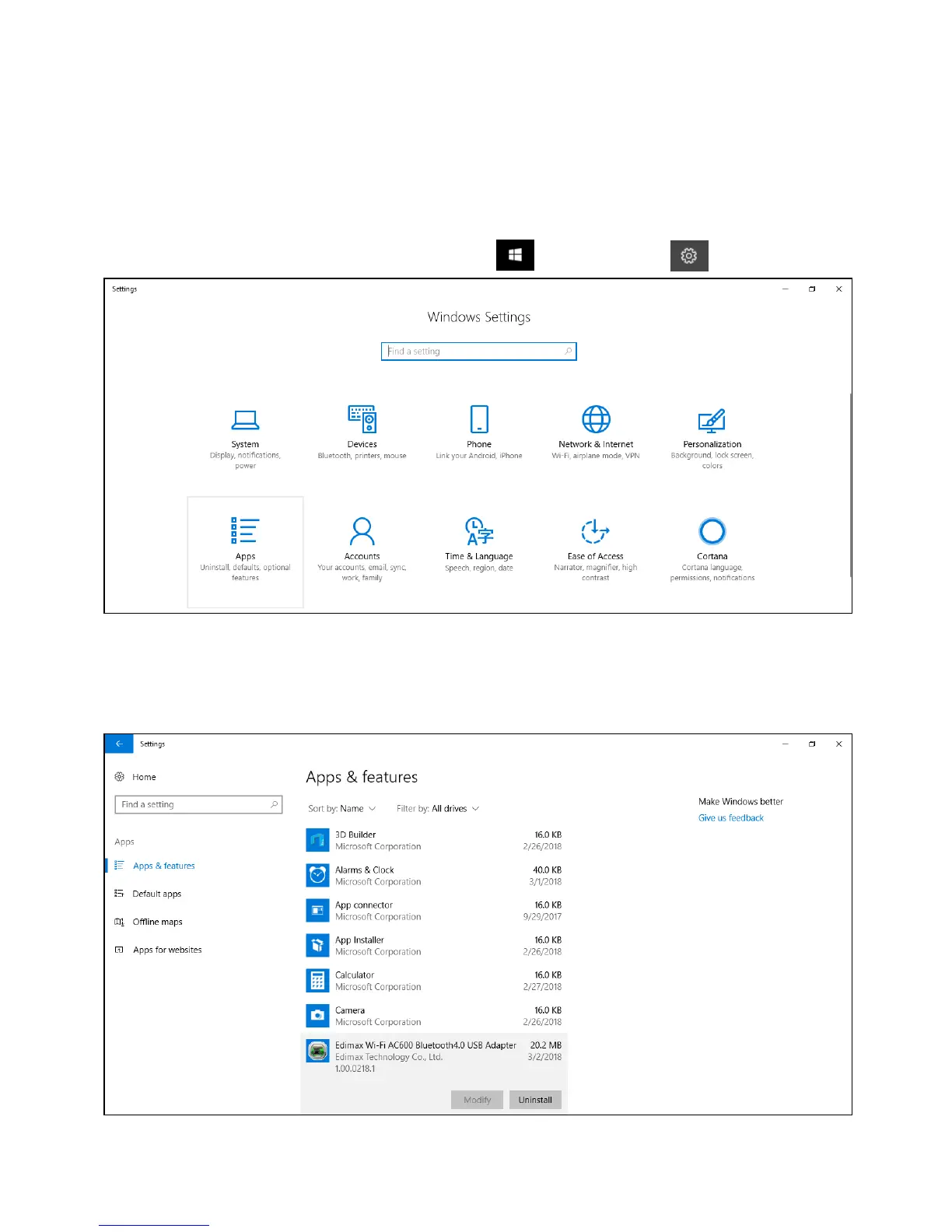
Task: Select Camera in the apps list
Action: [434, 1016]
